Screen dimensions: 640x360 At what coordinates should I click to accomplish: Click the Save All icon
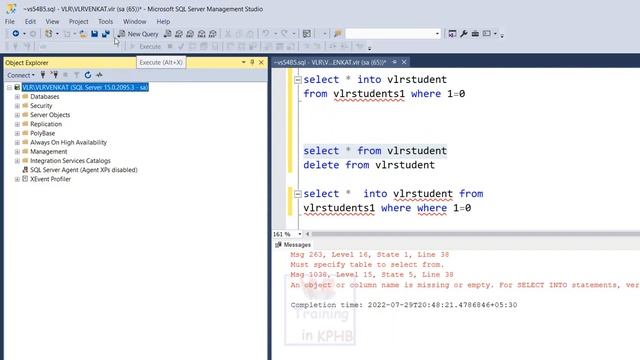coord(106,34)
